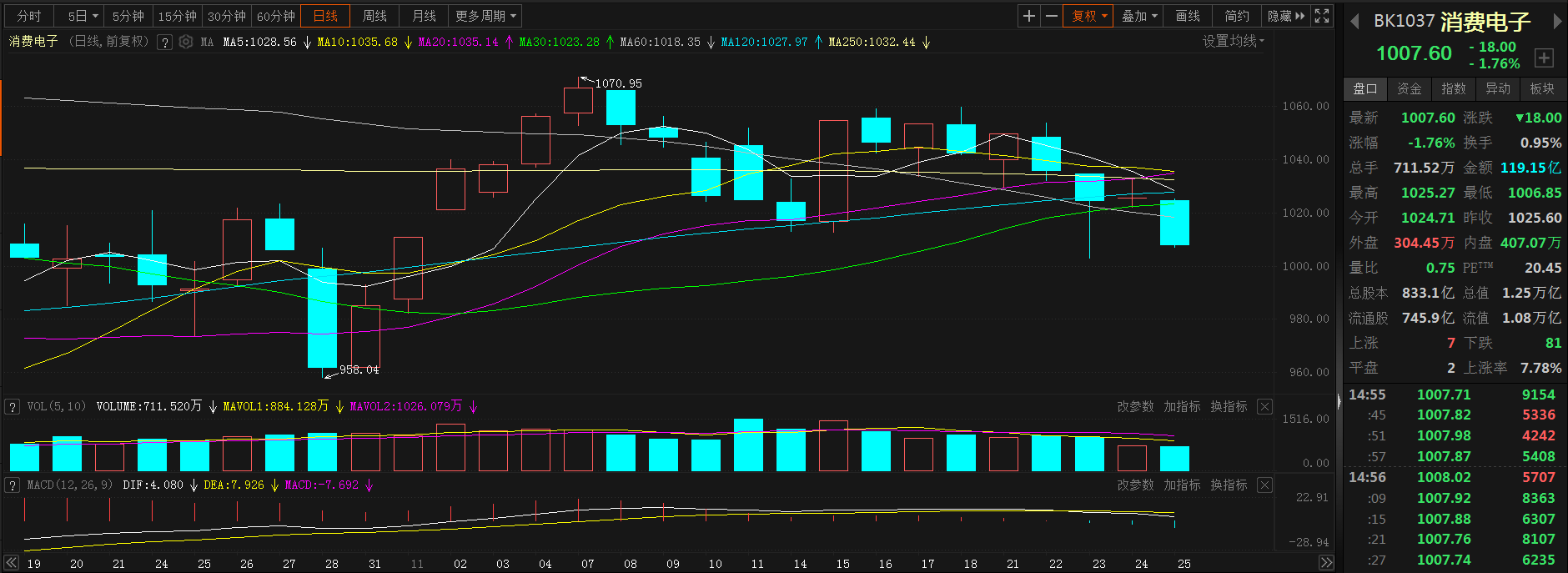Zoom out chart with minus button
1568x573 pixels.
pos(1052,16)
